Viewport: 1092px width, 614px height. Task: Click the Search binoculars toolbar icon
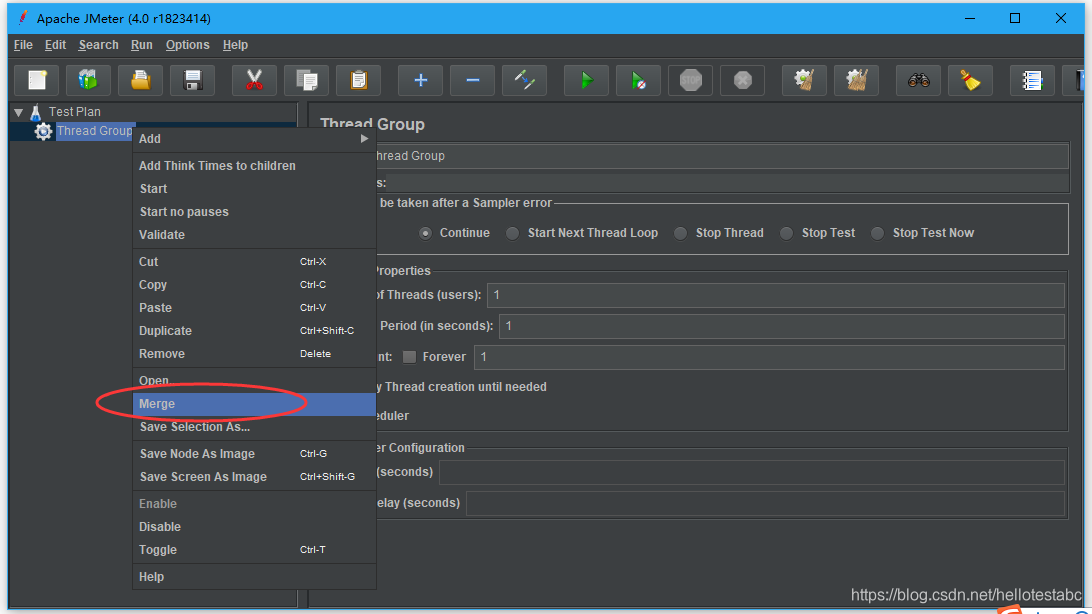919,81
